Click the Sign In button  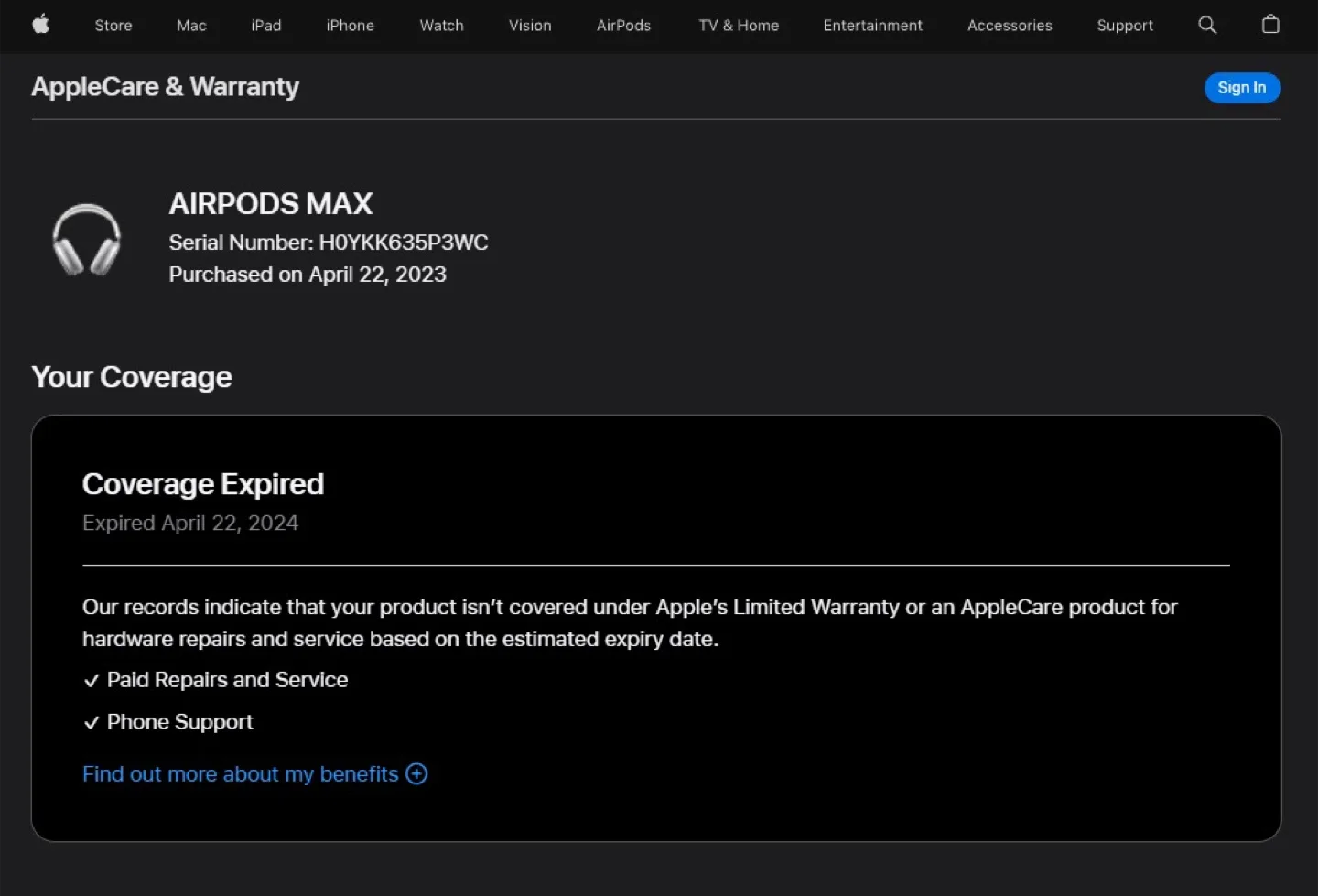1242,87
